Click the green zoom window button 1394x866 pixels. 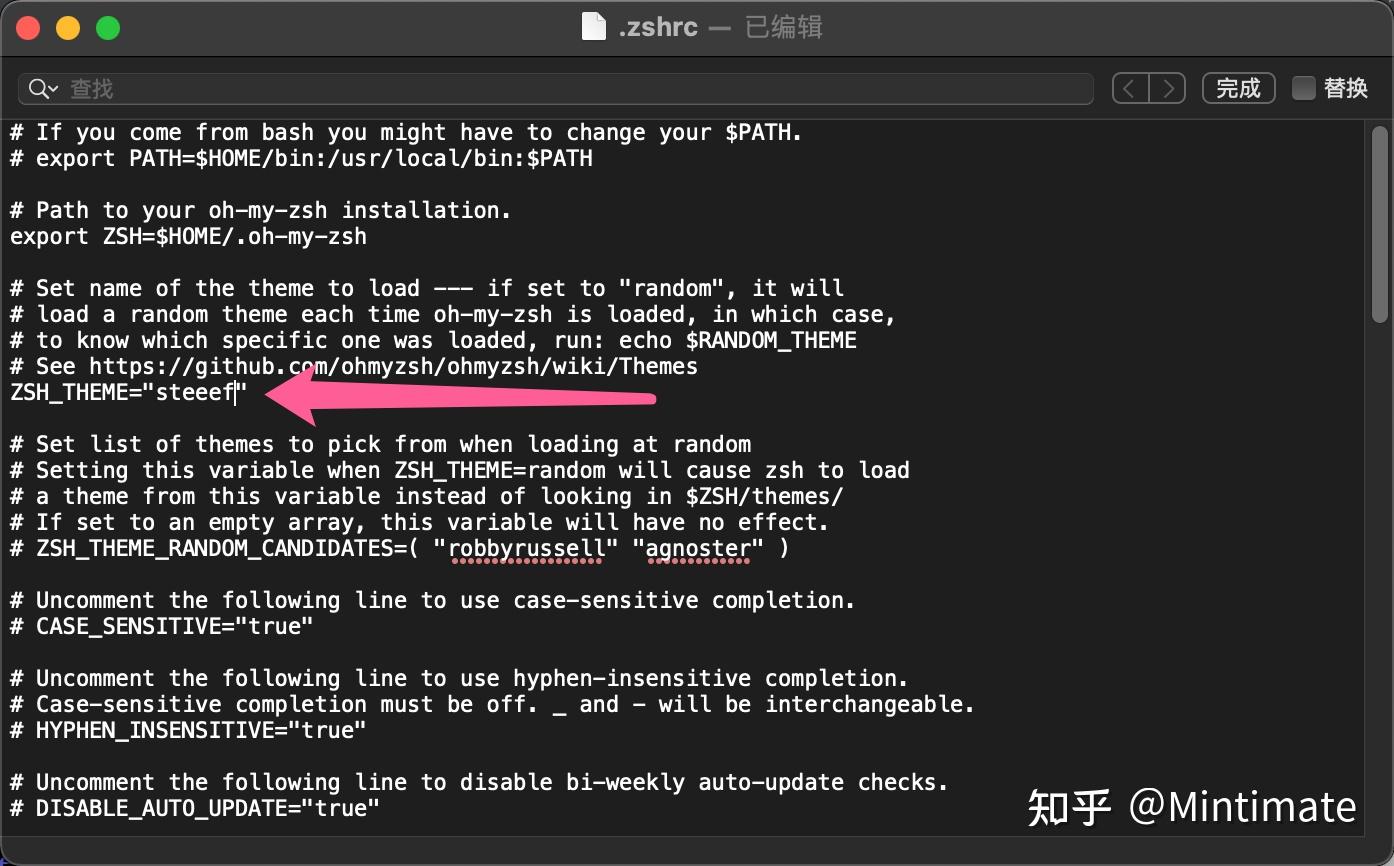pos(108,27)
